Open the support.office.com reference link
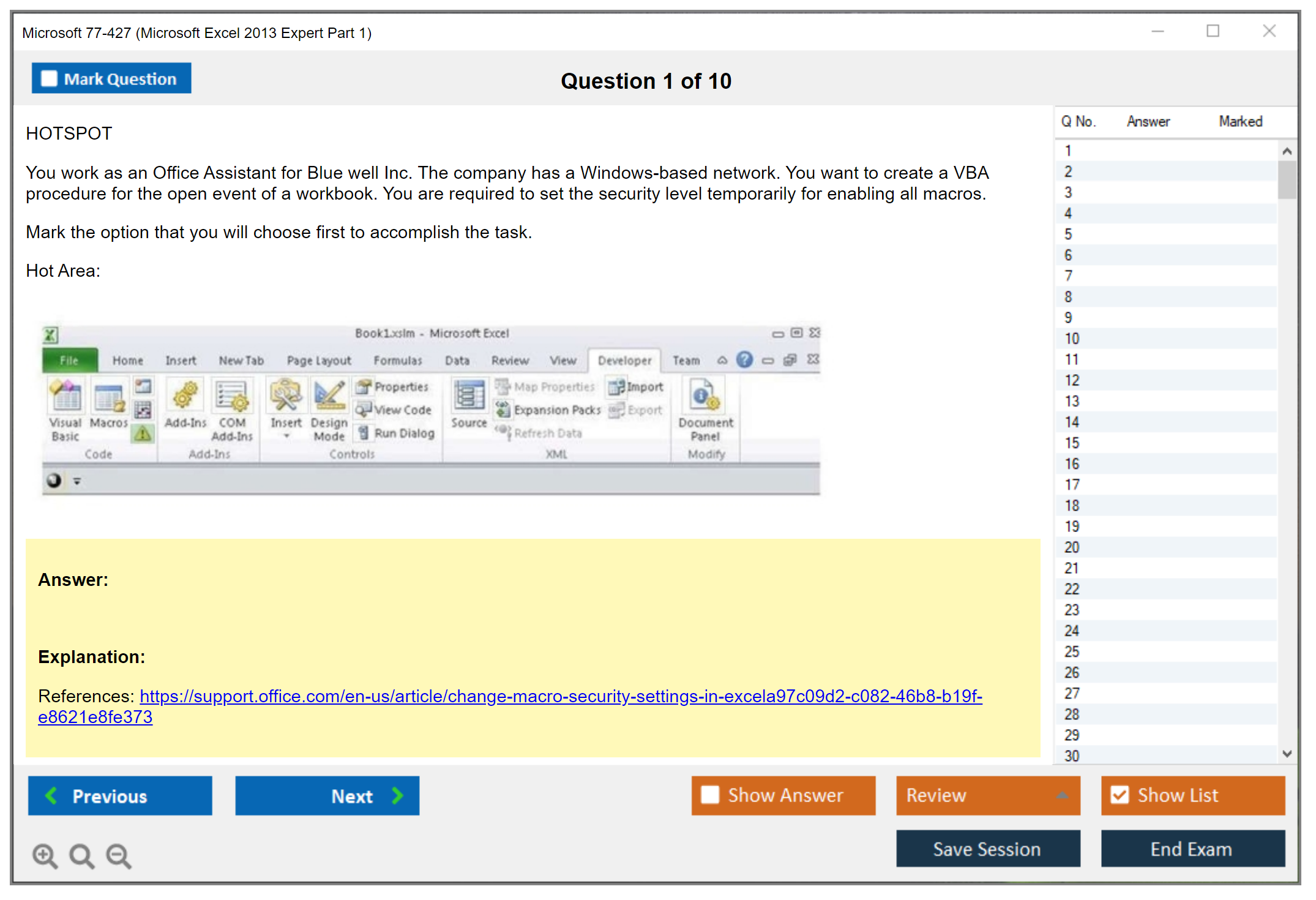This screenshot has width=1316, height=900. [x=560, y=696]
